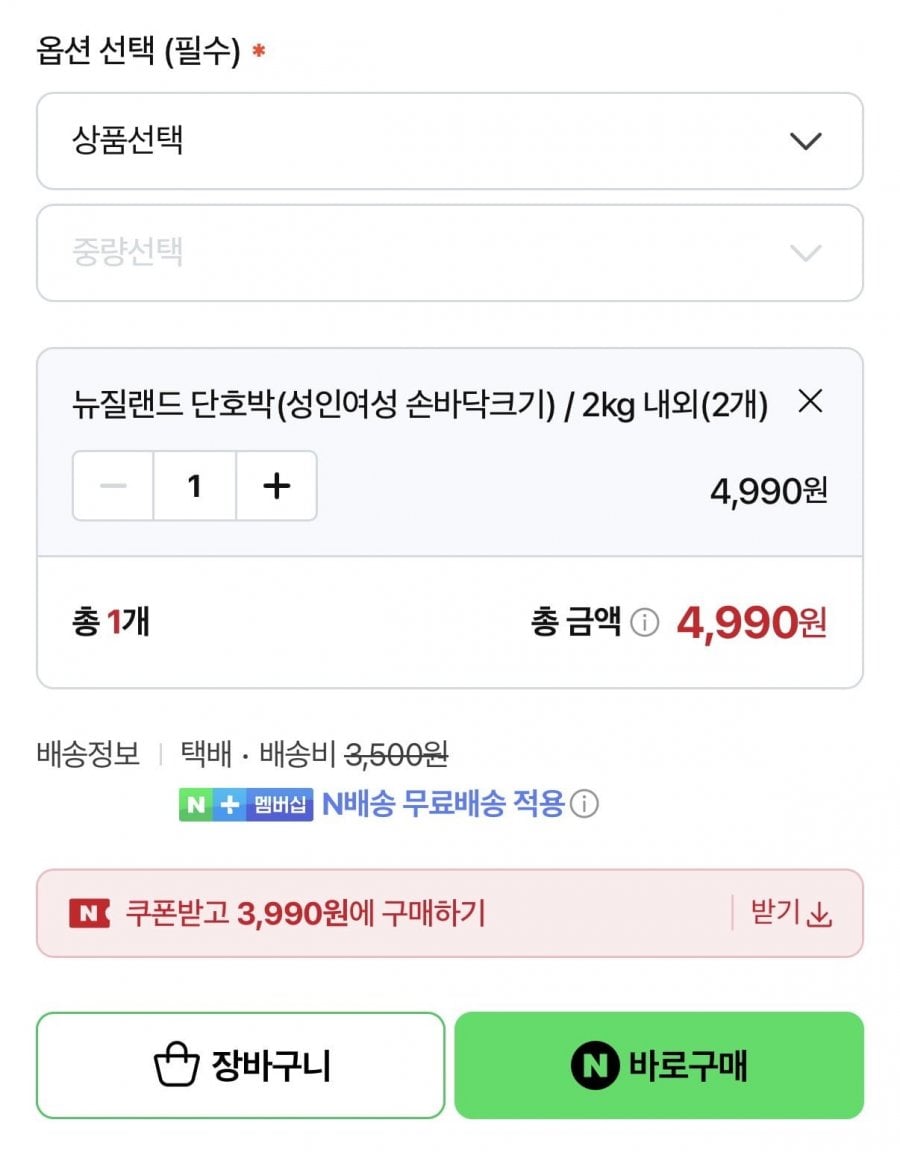The image size is (900, 1152).
Task: Click N배송 무료배송 적용 link
Action: [x=443, y=804]
